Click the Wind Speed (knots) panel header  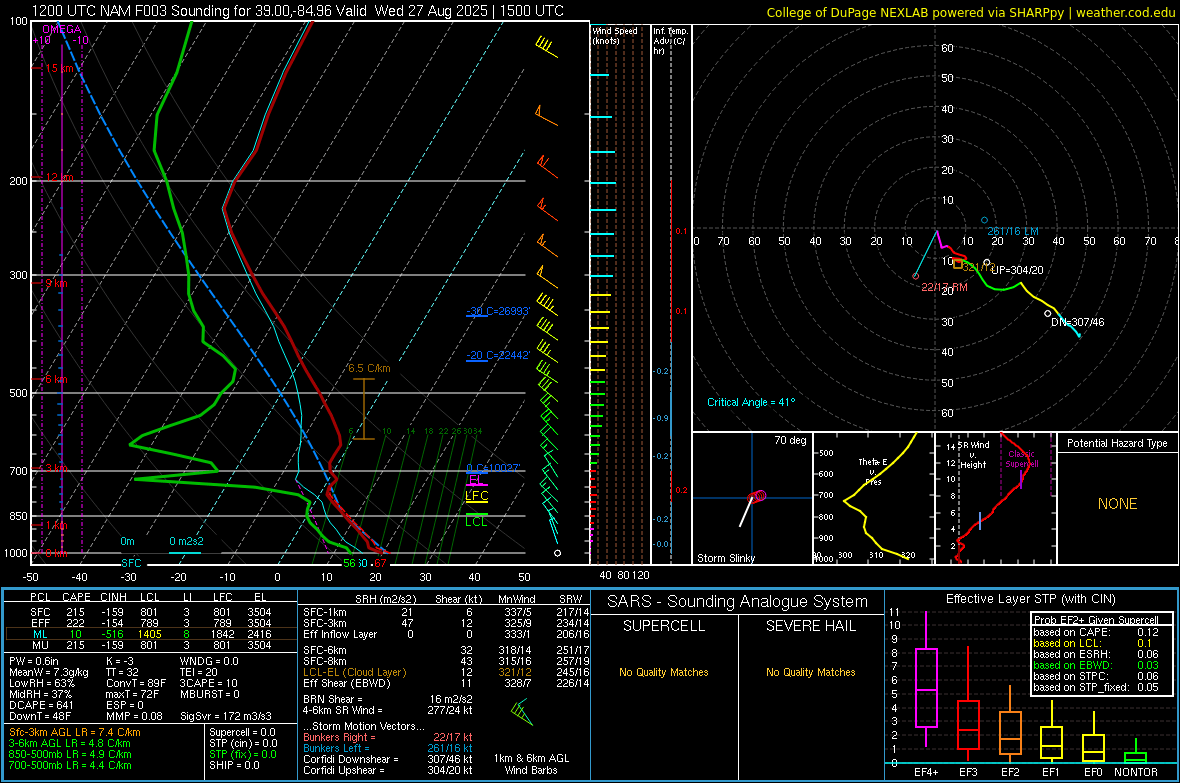(615, 35)
